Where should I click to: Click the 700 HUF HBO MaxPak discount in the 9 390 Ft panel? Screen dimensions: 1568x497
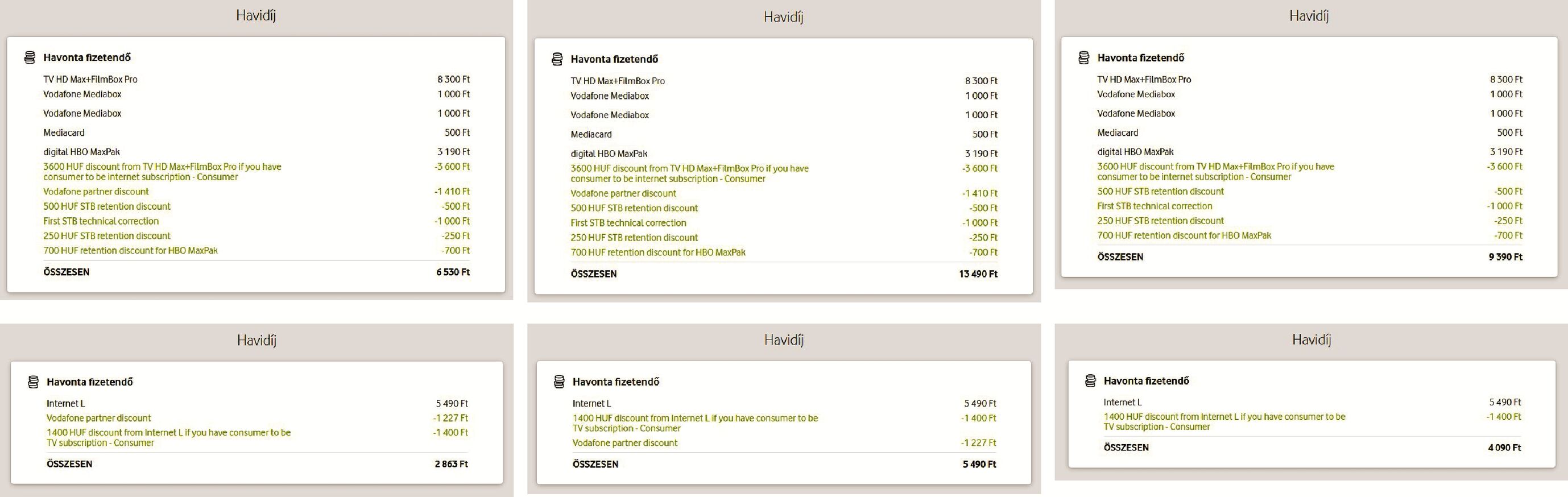tap(1184, 235)
